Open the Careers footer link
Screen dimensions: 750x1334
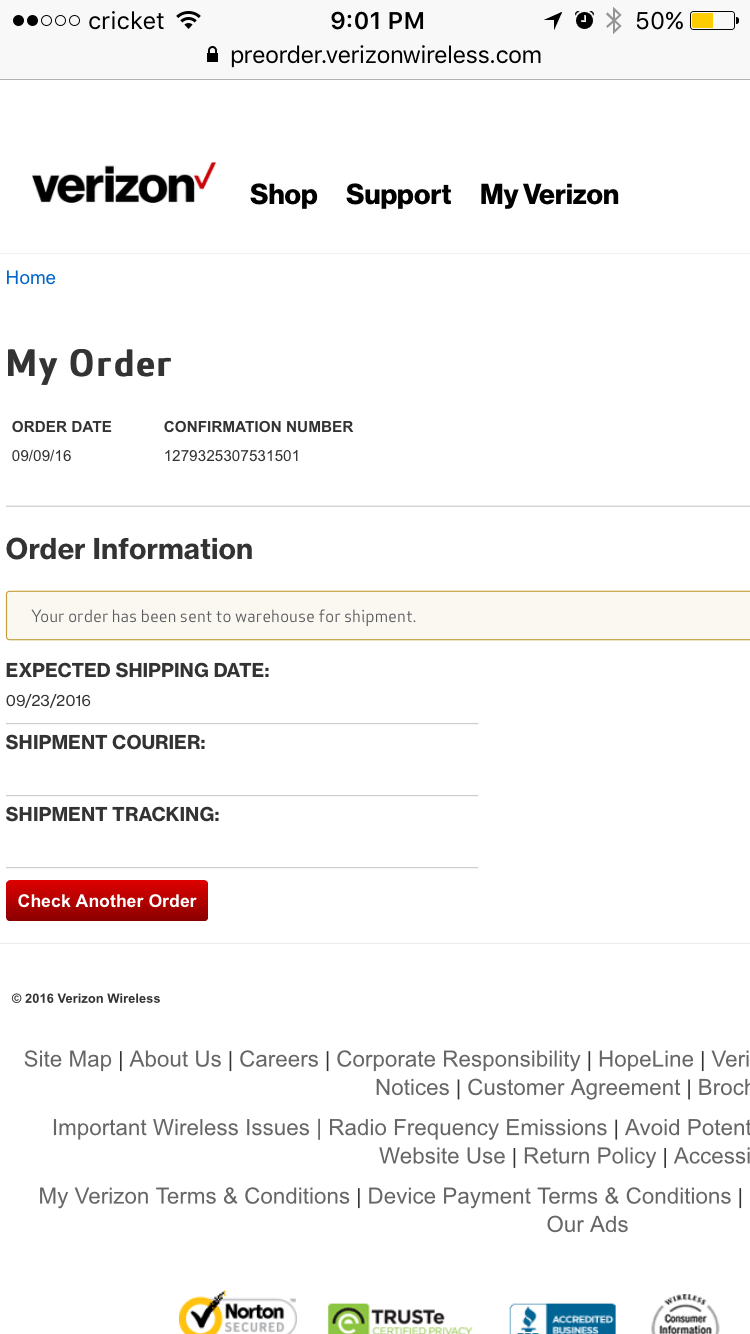click(x=279, y=1059)
